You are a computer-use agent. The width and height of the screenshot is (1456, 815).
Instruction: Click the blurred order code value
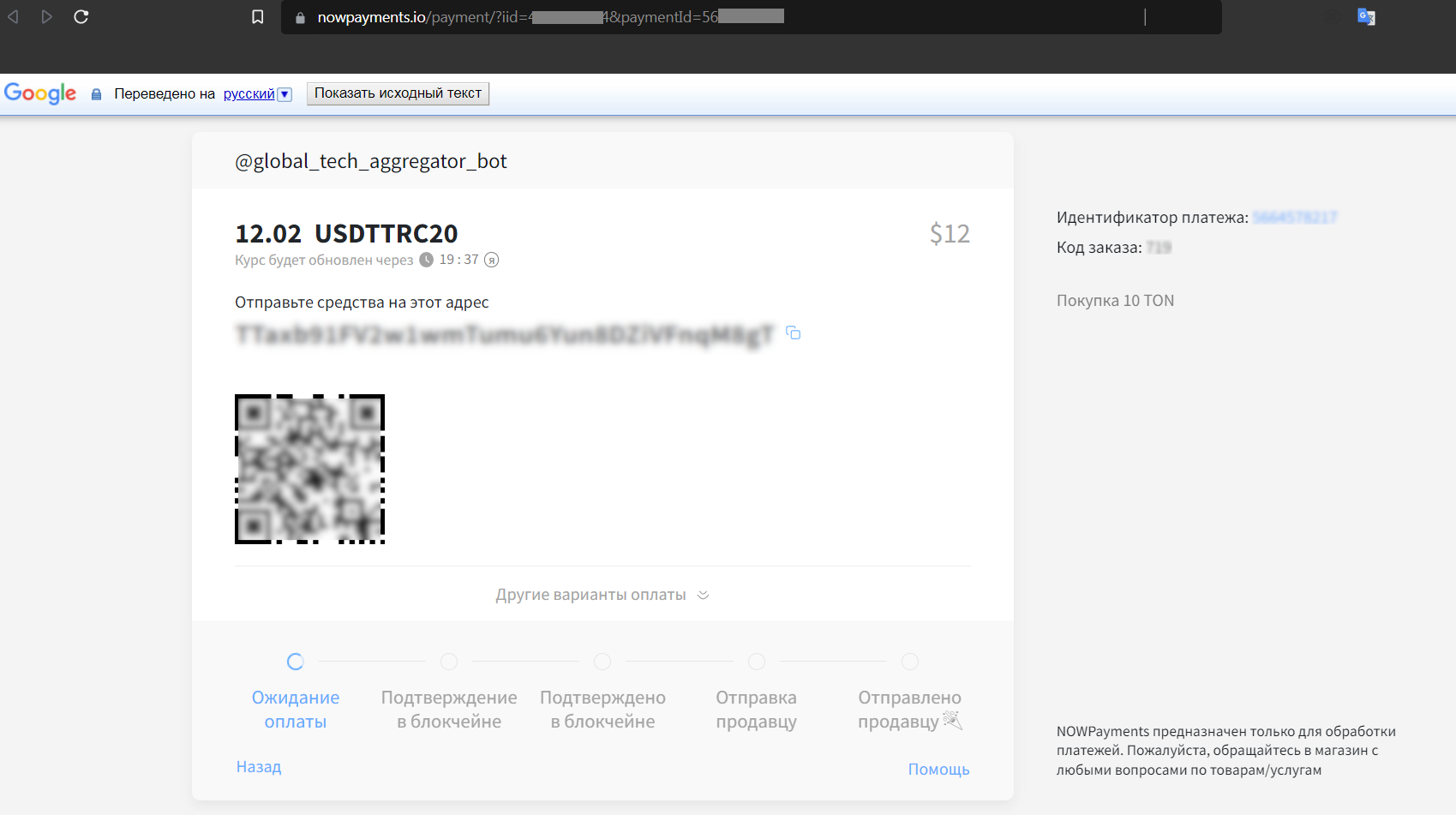[1159, 248]
